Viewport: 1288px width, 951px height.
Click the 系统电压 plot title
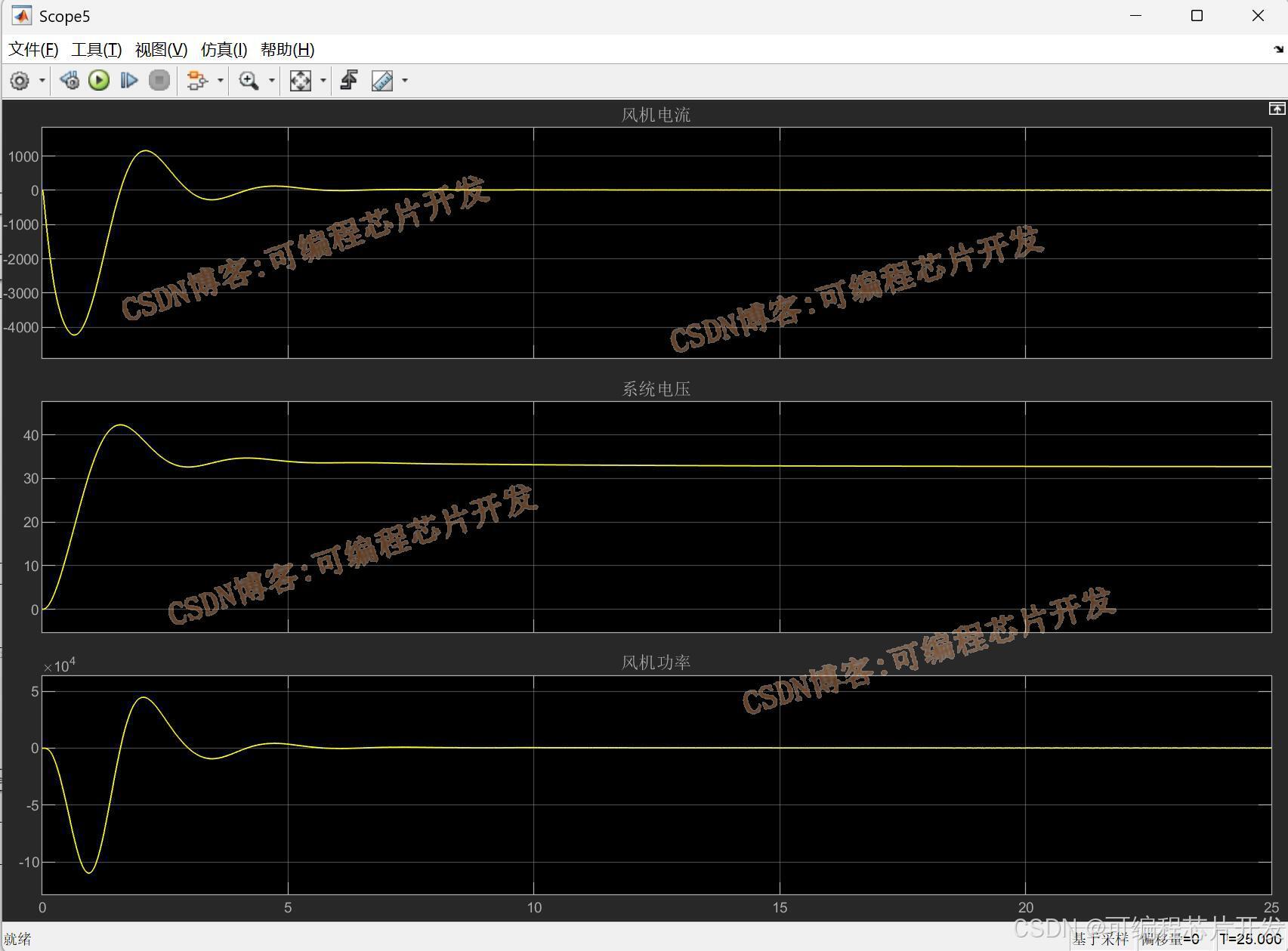656,389
